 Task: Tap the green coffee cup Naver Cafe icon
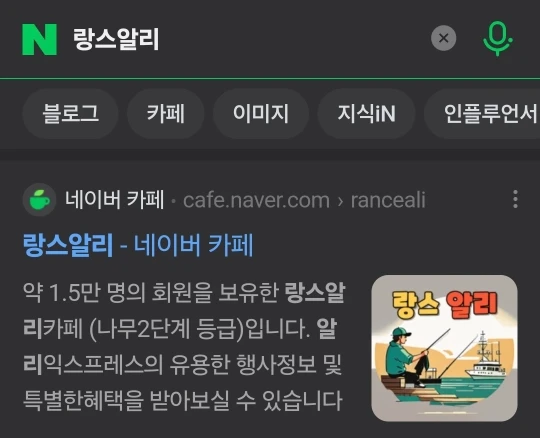[39, 200]
